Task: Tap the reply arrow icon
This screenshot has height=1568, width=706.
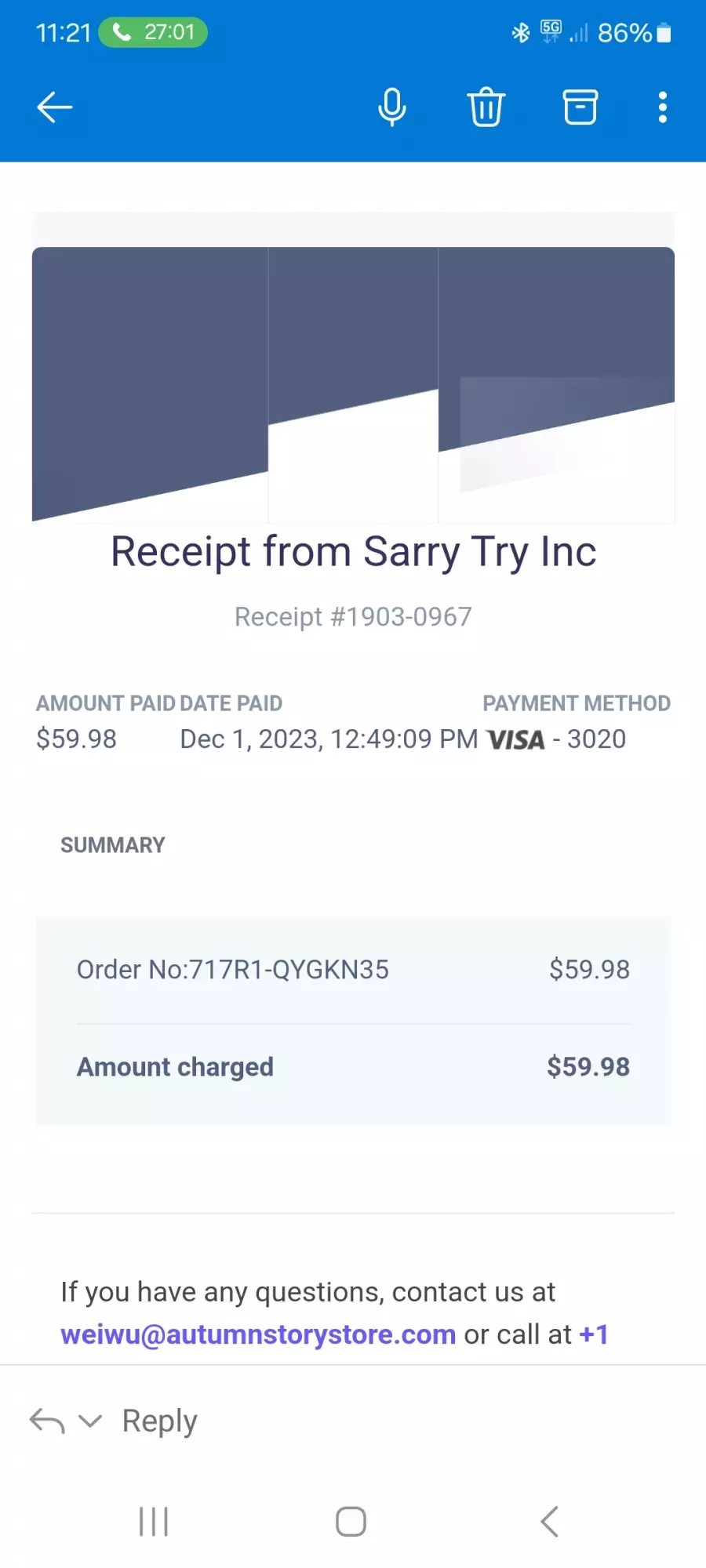Action: click(x=47, y=1421)
